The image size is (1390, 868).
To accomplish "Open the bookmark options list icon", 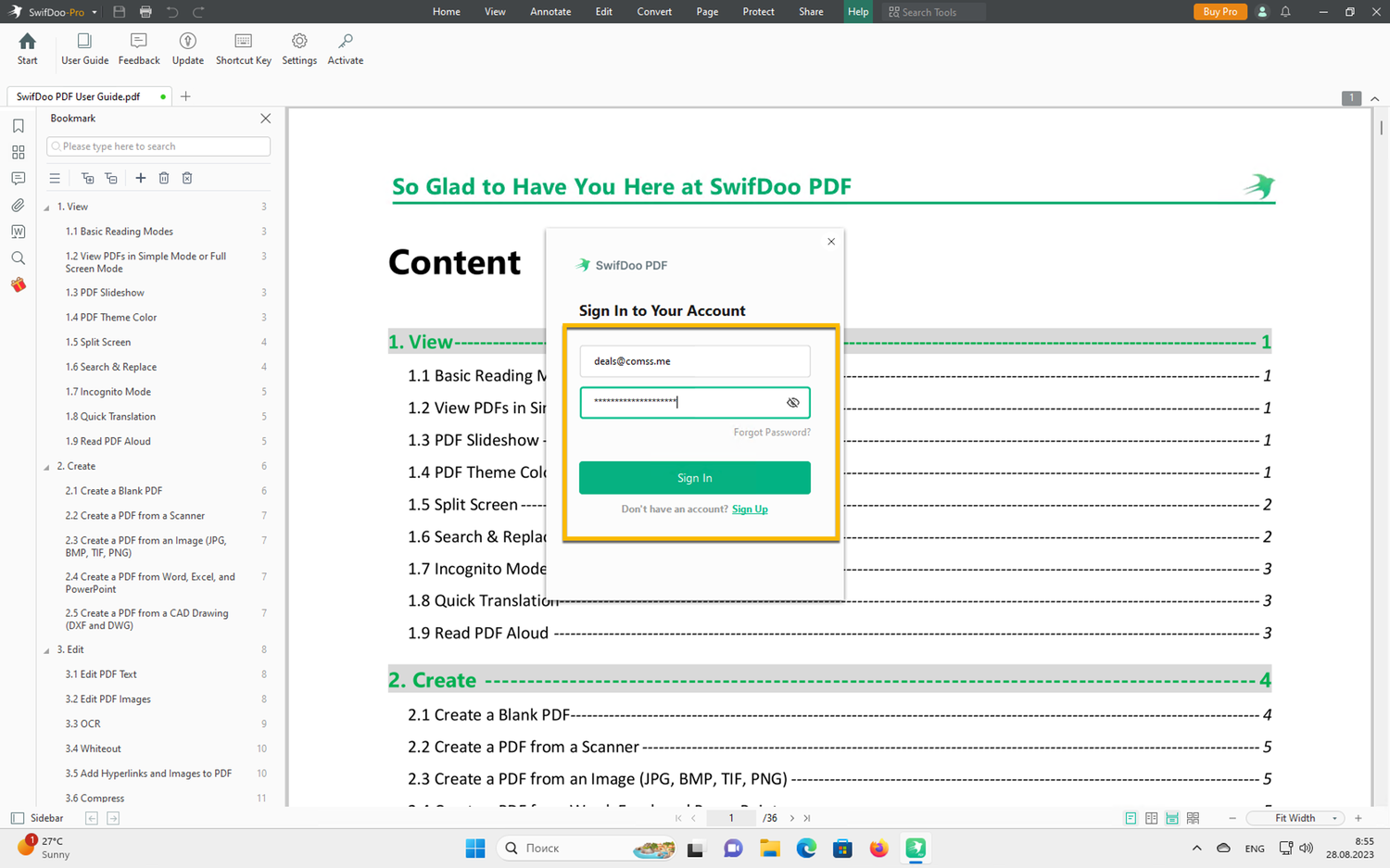I will [55, 178].
